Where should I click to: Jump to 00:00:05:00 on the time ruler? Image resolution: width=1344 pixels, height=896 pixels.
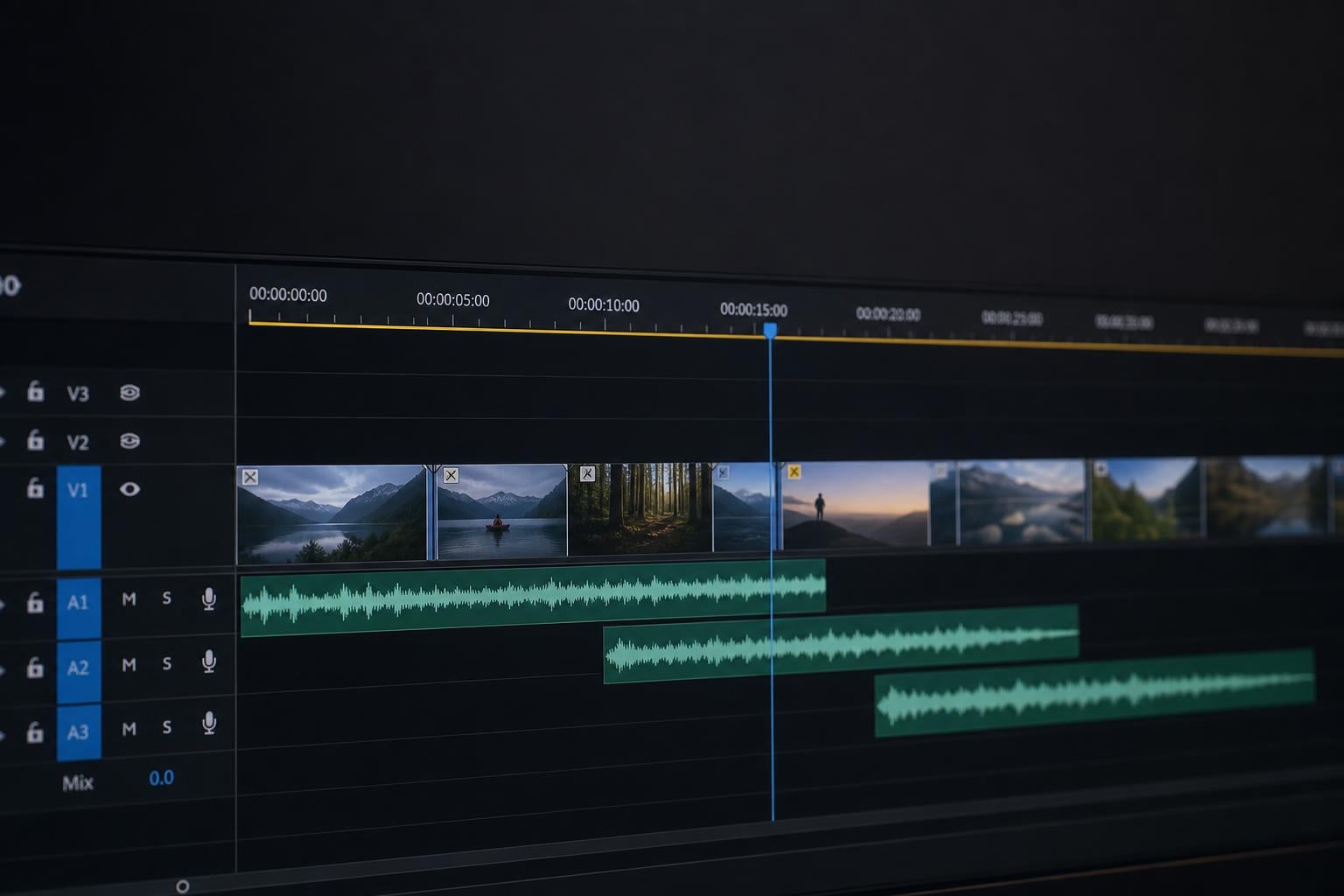(x=453, y=299)
